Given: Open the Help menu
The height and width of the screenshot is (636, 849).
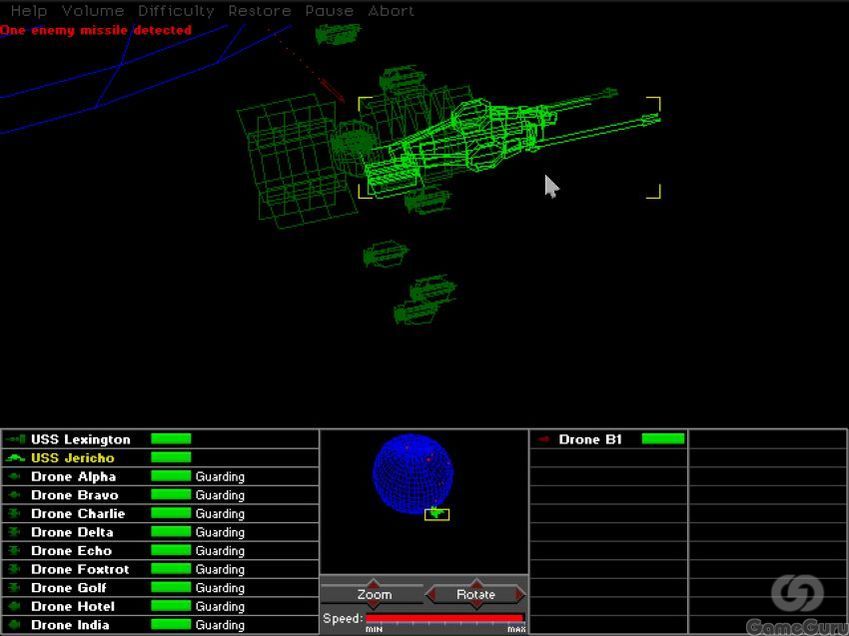Looking at the screenshot, I should [x=29, y=11].
